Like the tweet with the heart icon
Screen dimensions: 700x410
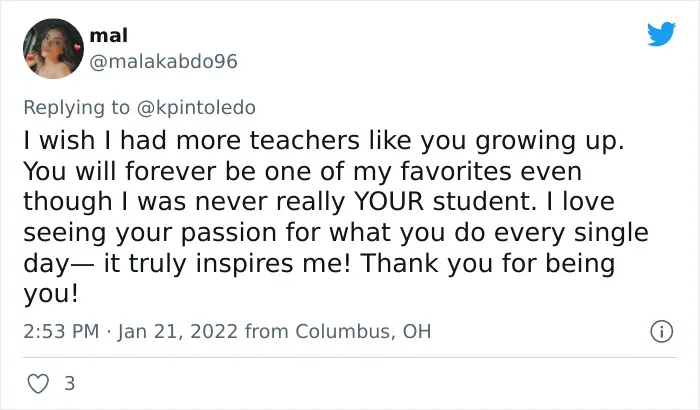[x=38, y=384]
